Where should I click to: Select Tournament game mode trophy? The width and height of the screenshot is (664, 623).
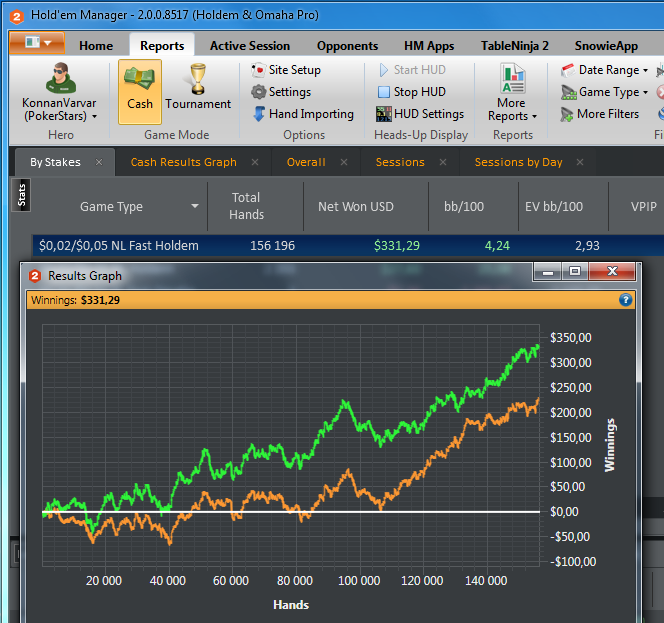197,79
